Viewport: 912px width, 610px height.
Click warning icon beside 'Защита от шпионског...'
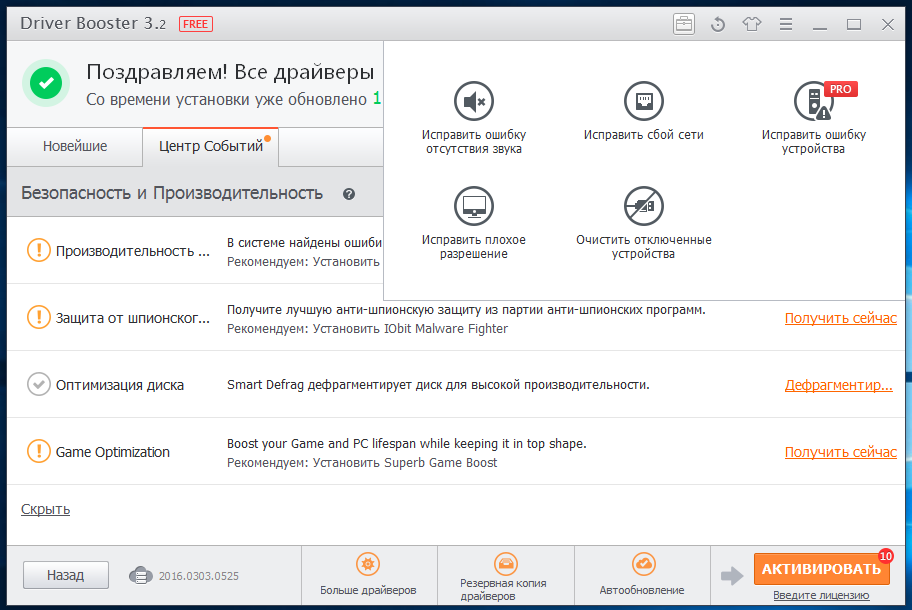pos(39,318)
